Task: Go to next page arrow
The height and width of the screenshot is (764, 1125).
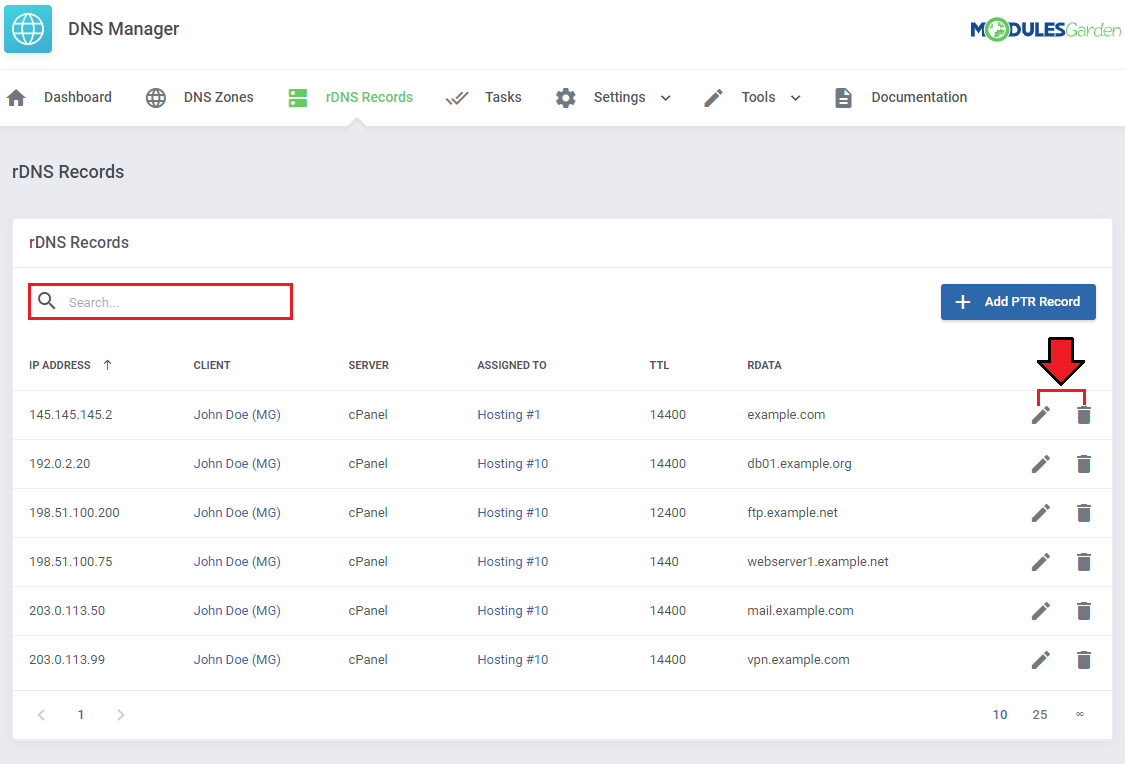Action: coord(121,715)
